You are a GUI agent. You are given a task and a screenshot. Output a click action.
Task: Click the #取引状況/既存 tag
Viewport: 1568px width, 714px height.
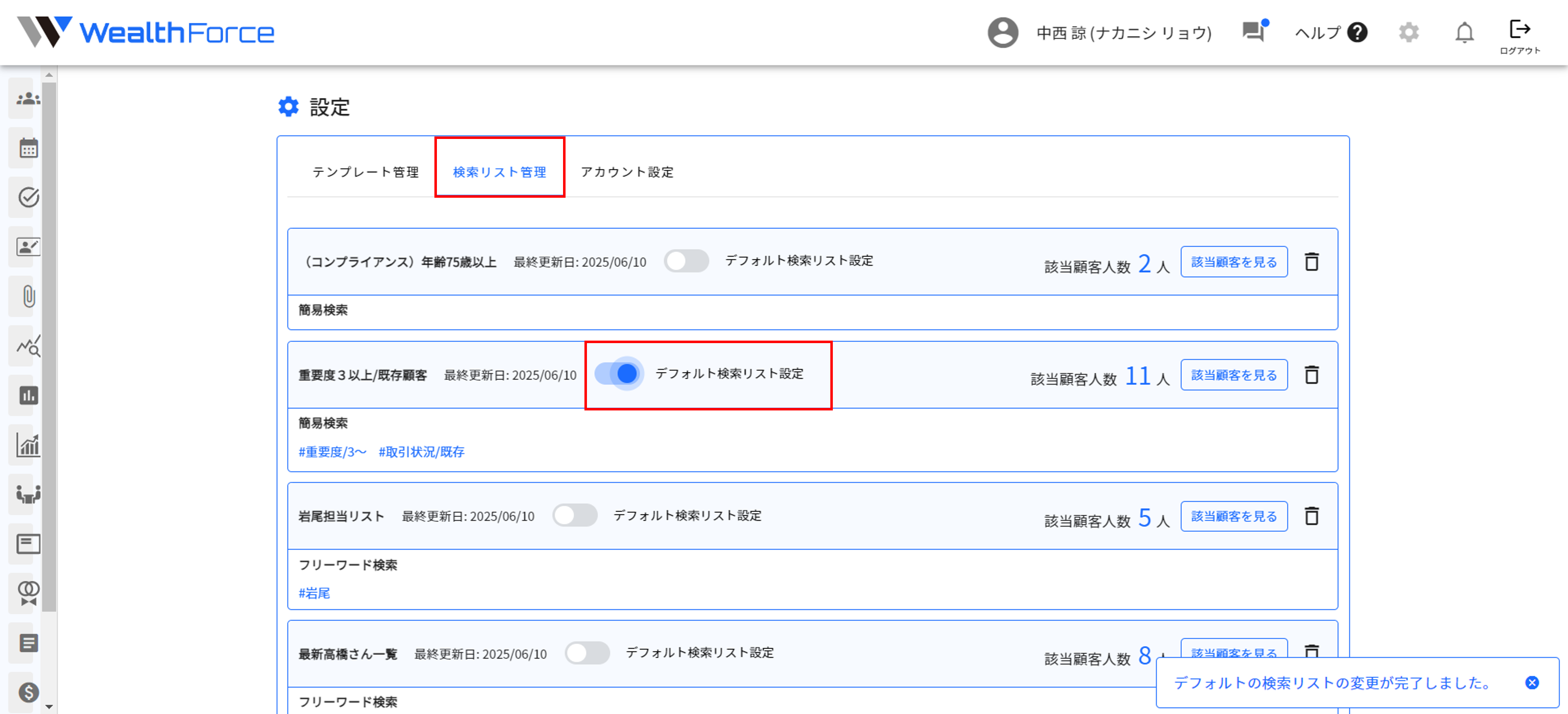421,452
